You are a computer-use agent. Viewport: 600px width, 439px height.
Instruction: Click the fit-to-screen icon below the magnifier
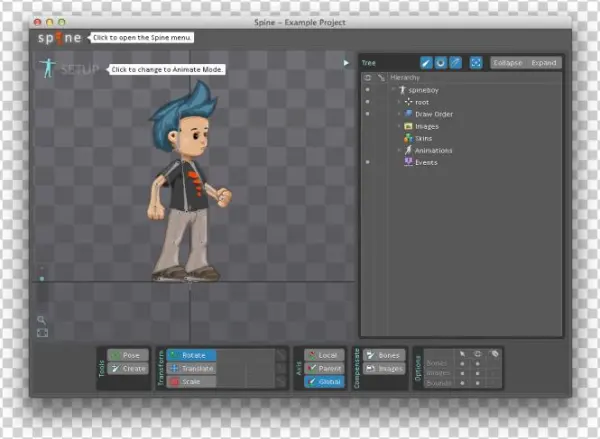[42, 333]
